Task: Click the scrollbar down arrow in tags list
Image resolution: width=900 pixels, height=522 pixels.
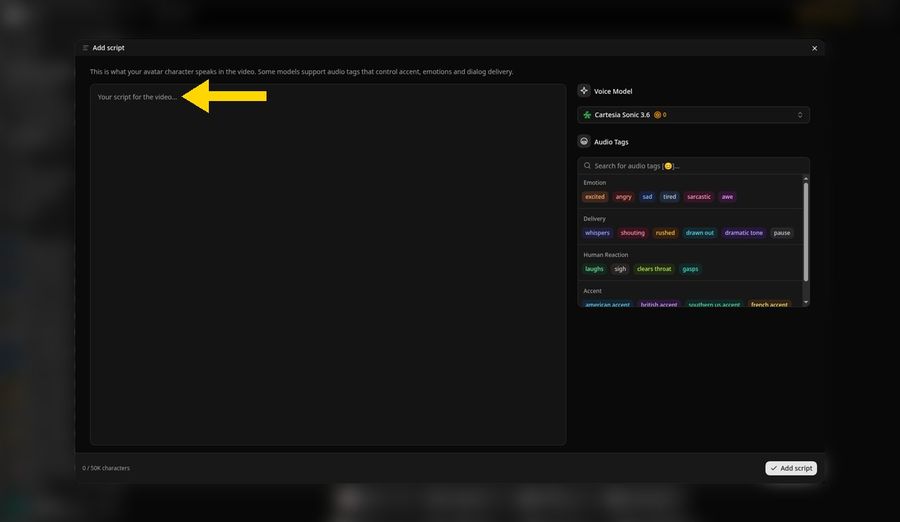Action: tap(806, 302)
